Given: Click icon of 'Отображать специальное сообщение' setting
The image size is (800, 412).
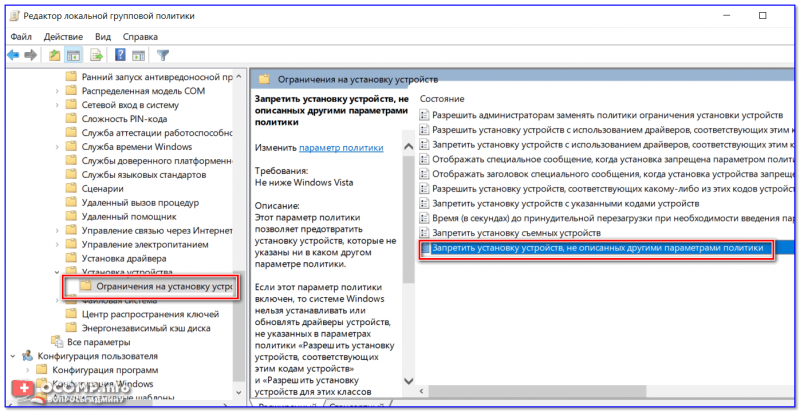Looking at the screenshot, I should pyautogui.click(x=424, y=159).
